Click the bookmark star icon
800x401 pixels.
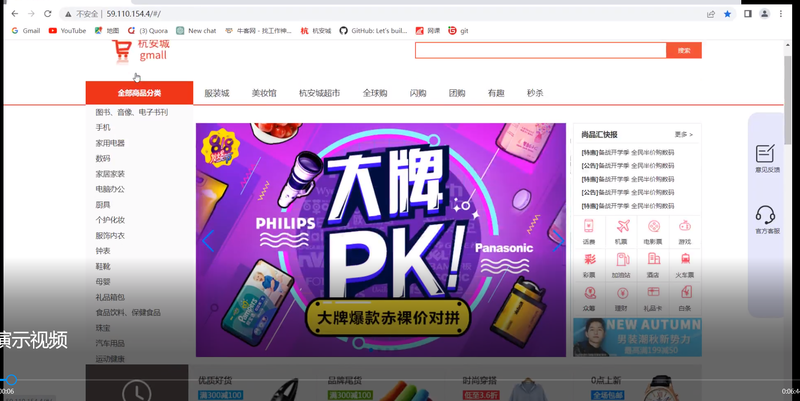[x=728, y=14]
